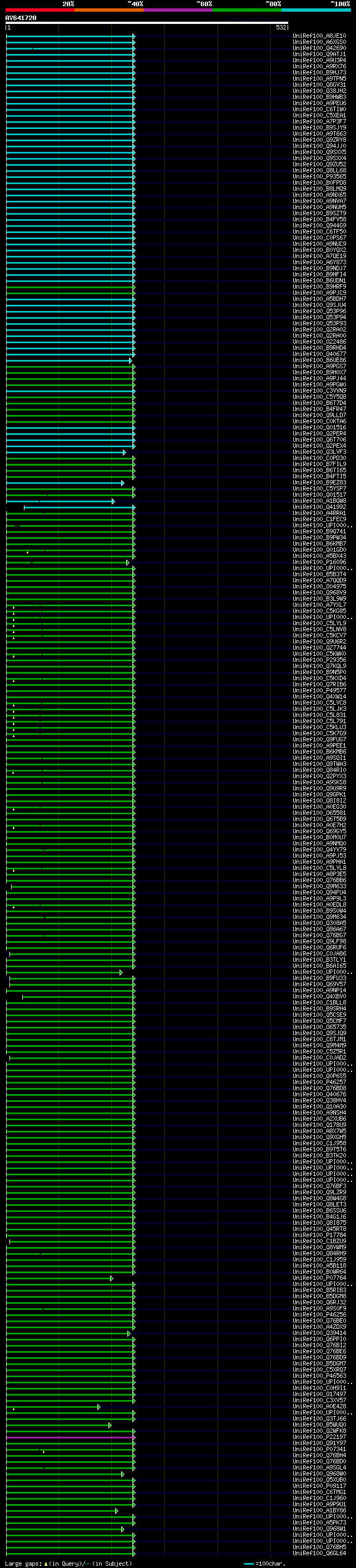Click the green ~80% identity legend segment

[x=247, y=10]
